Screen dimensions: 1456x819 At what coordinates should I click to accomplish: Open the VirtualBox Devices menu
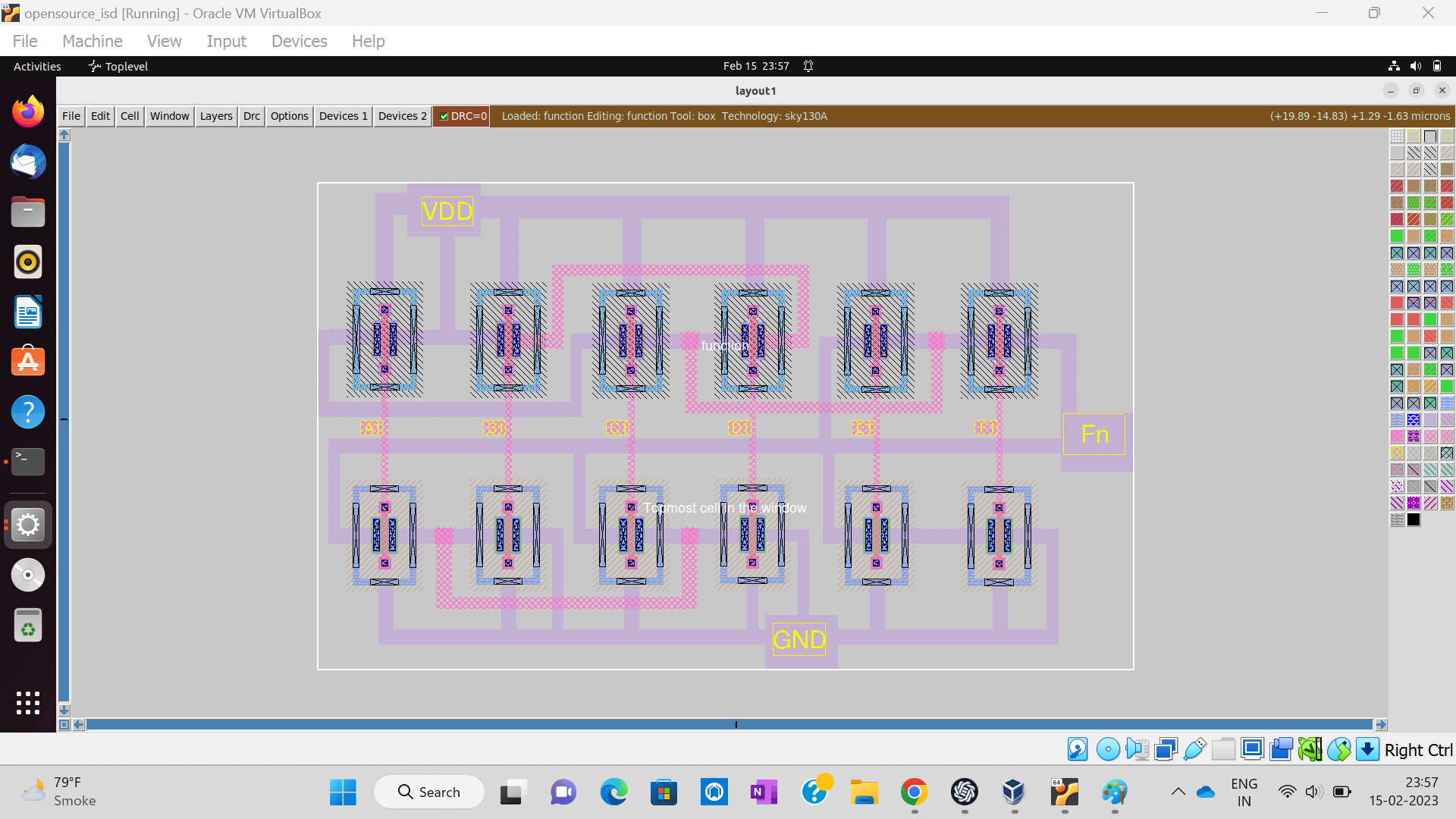[299, 41]
